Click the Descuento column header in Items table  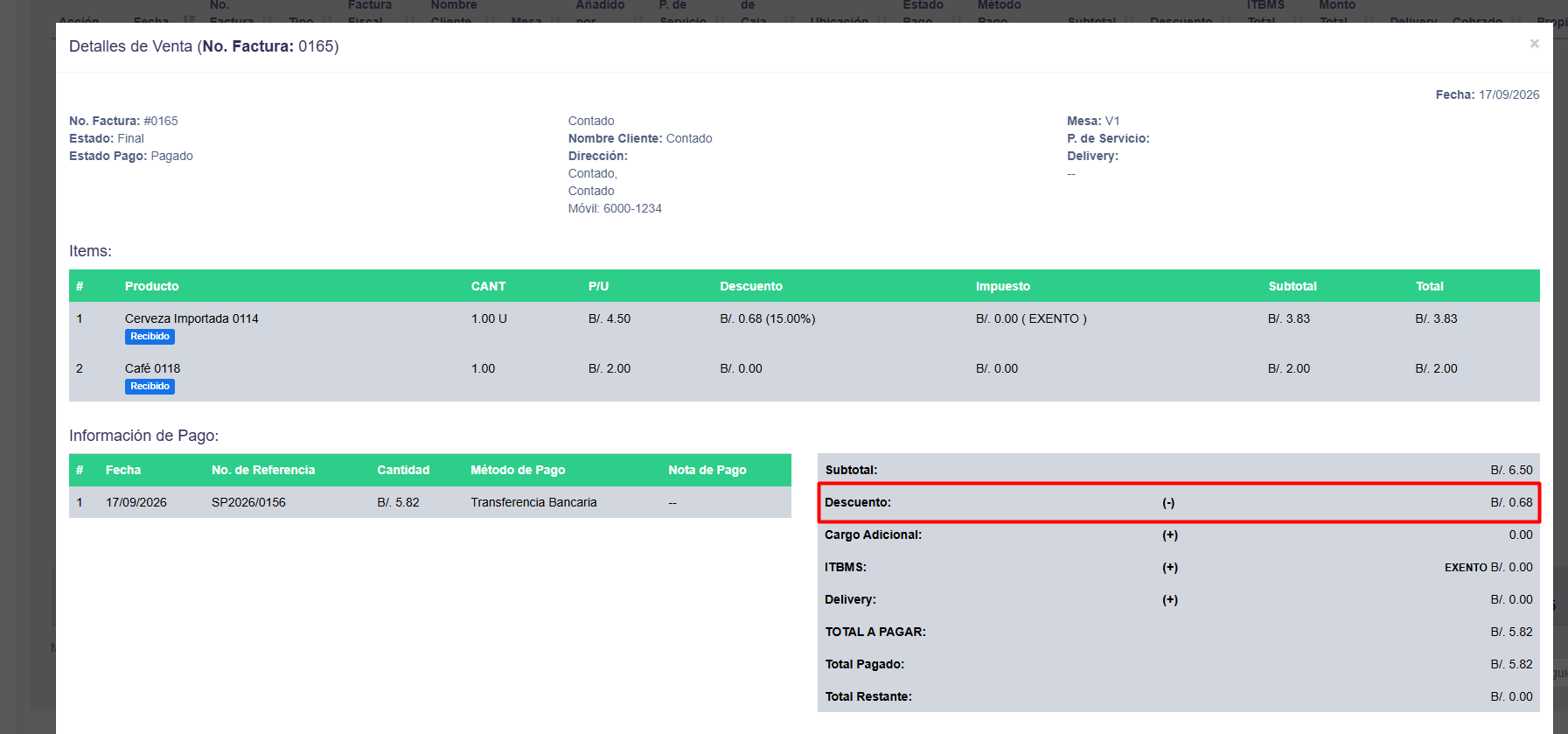(751, 286)
